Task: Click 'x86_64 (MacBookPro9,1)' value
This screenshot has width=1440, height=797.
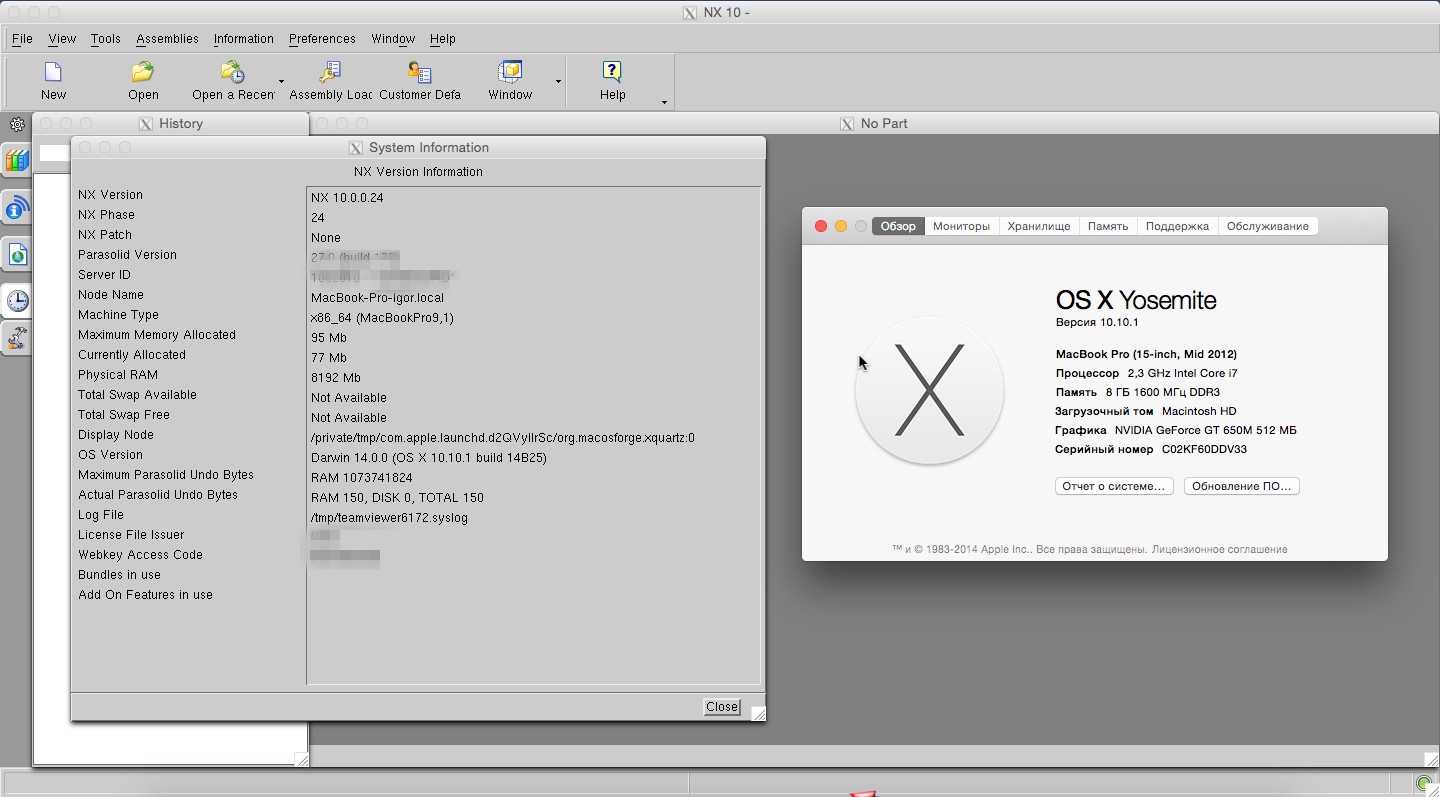Action: pyautogui.click(x=382, y=318)
